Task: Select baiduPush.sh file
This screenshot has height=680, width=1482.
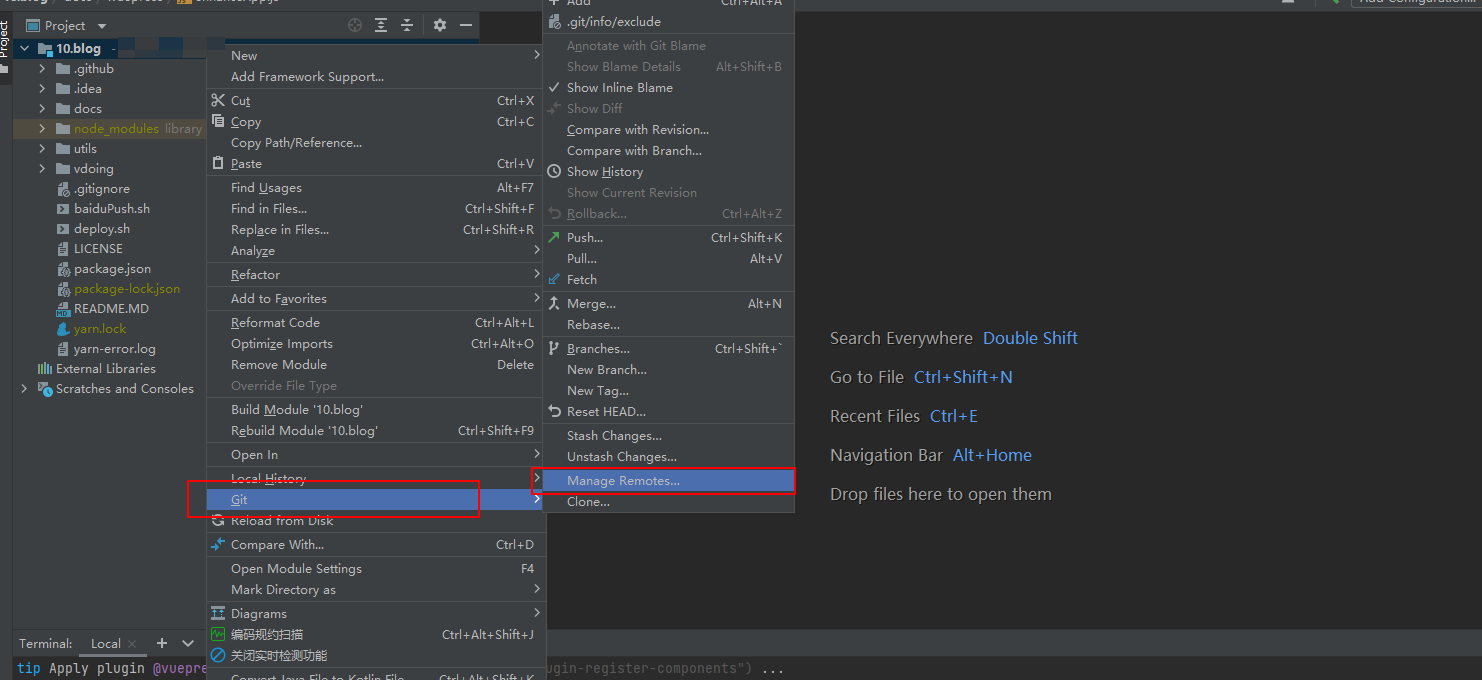Action: 112,209
